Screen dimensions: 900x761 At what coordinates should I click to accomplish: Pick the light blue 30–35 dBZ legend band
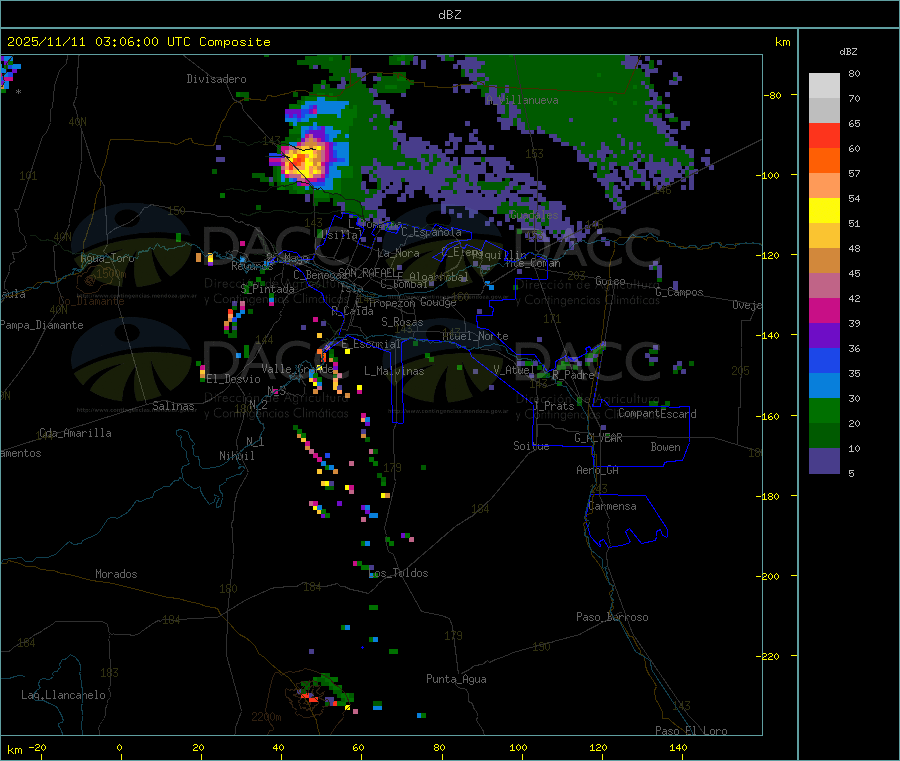[x=824, y=386]
